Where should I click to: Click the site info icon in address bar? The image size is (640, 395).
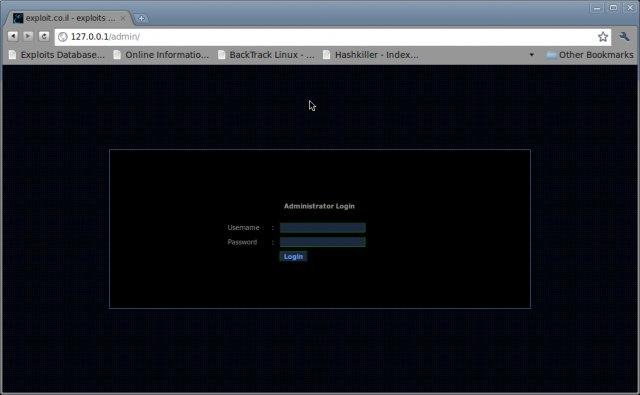[x=62, y=37]
